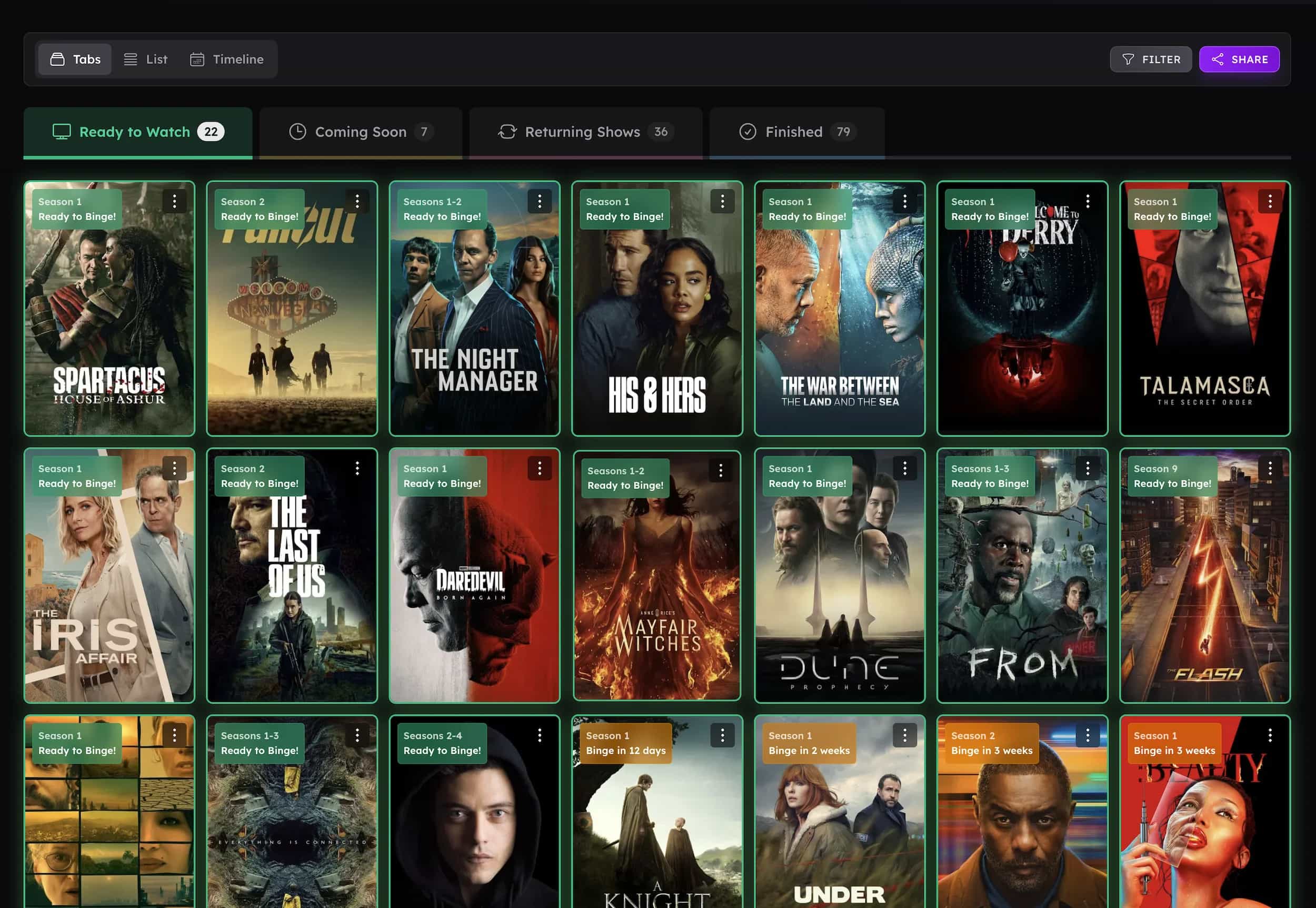Open dropdown menu on Daredevil Born Again card

[x=540, y=468]
